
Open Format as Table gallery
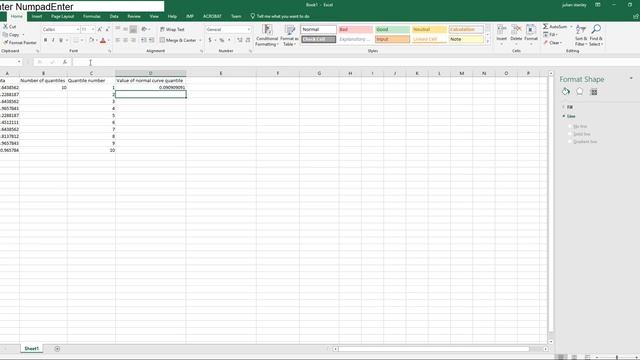[x=289, y=35]
